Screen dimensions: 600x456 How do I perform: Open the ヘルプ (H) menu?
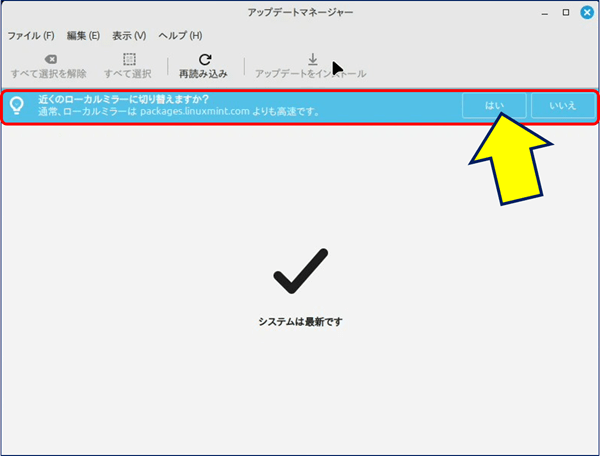pyautogui.click(x=180, y=36)
